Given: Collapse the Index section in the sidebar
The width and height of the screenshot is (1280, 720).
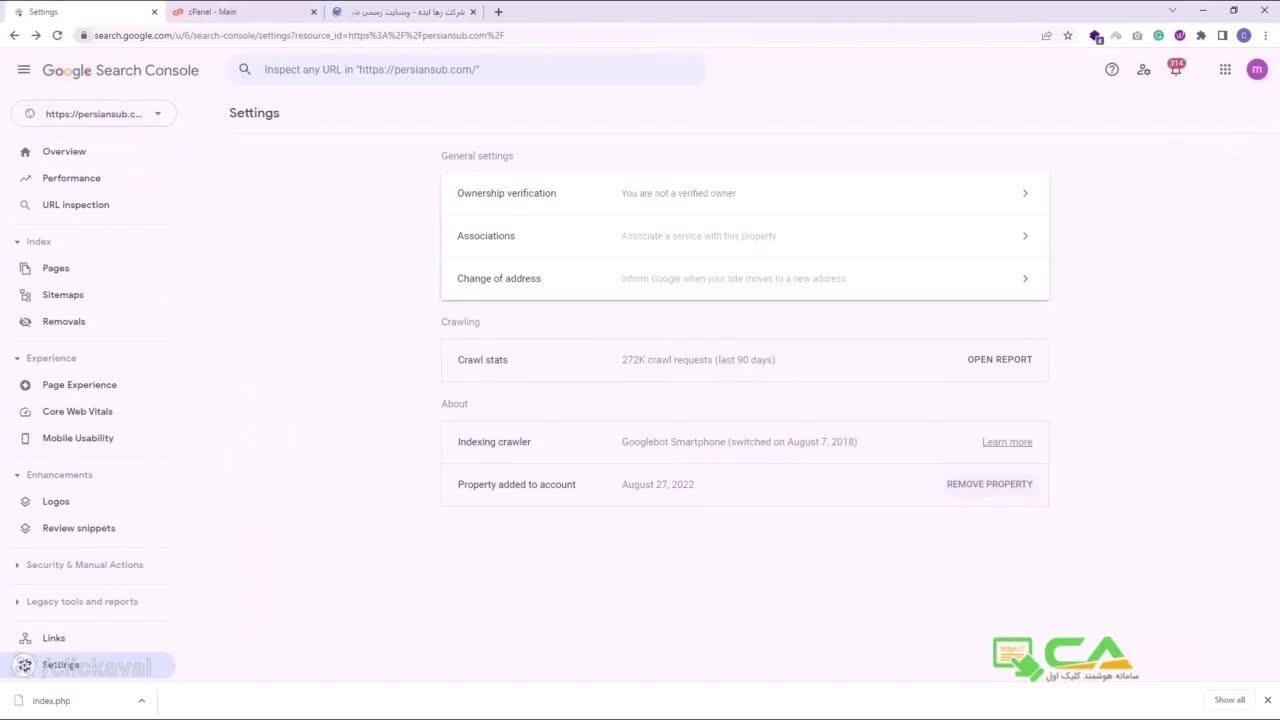Looking at the screenshot, I should tap(17, 242).
